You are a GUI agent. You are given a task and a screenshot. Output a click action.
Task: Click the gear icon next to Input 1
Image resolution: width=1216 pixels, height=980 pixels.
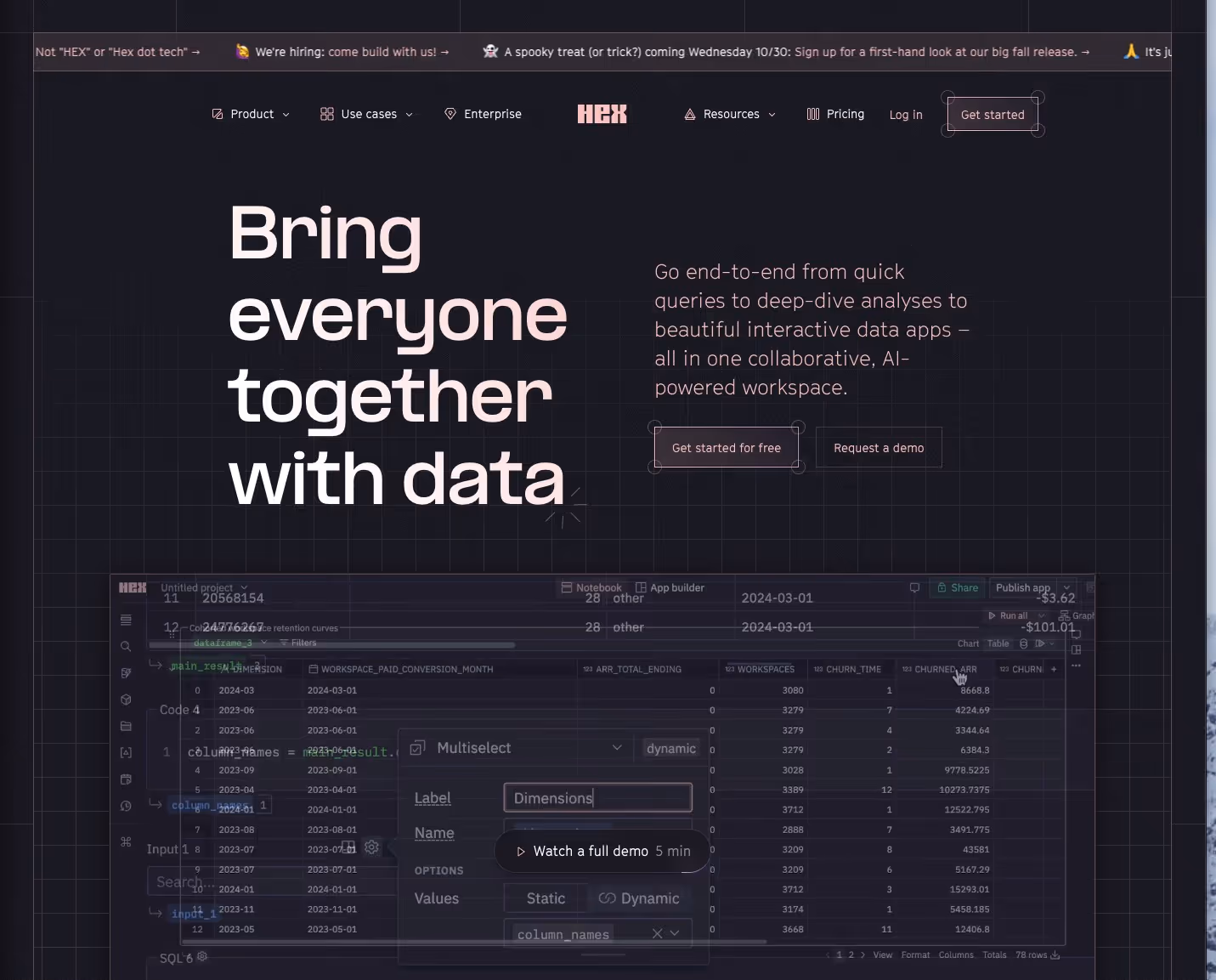[371, 847]
